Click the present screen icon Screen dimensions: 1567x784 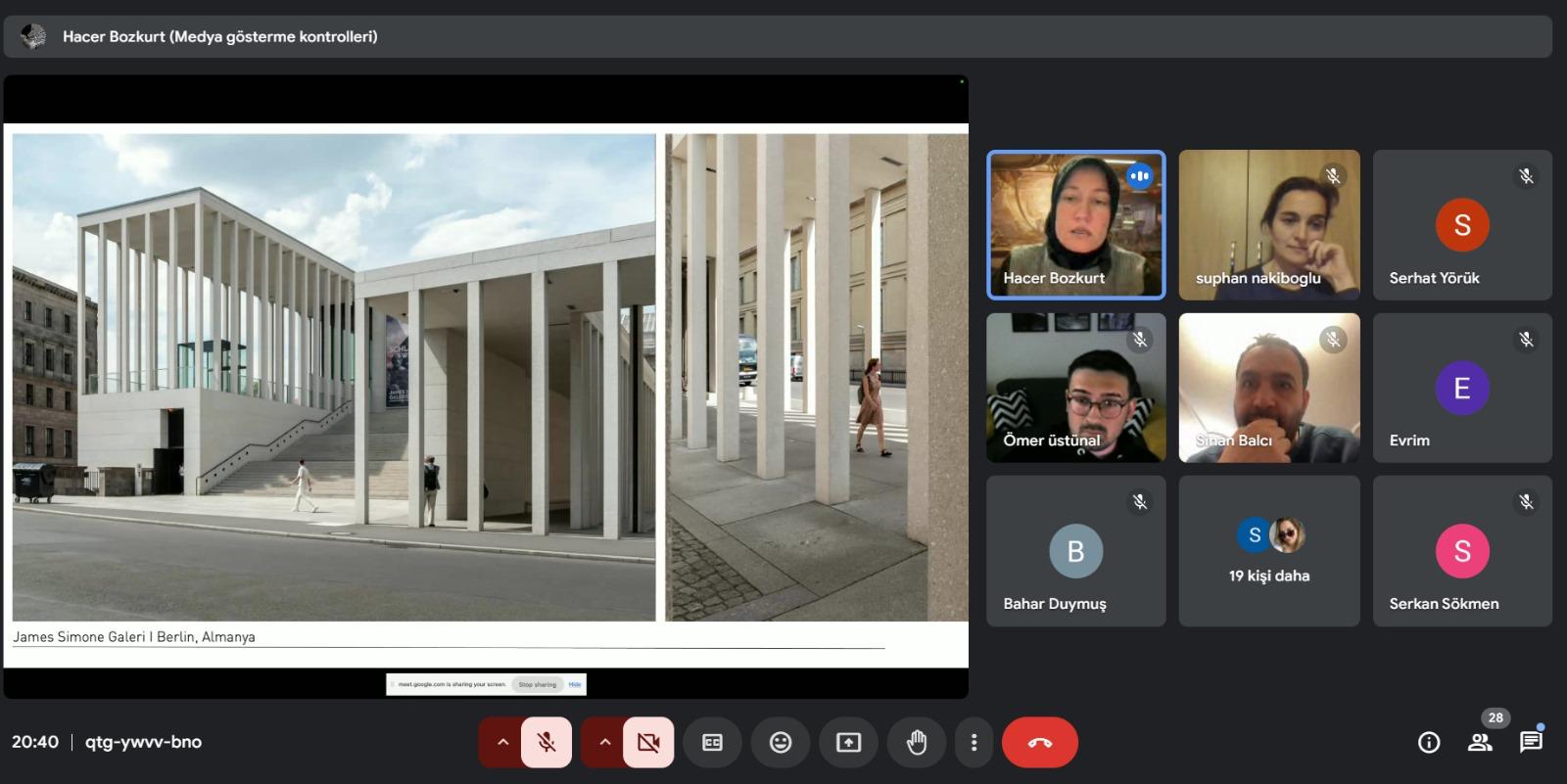point(848,742)
